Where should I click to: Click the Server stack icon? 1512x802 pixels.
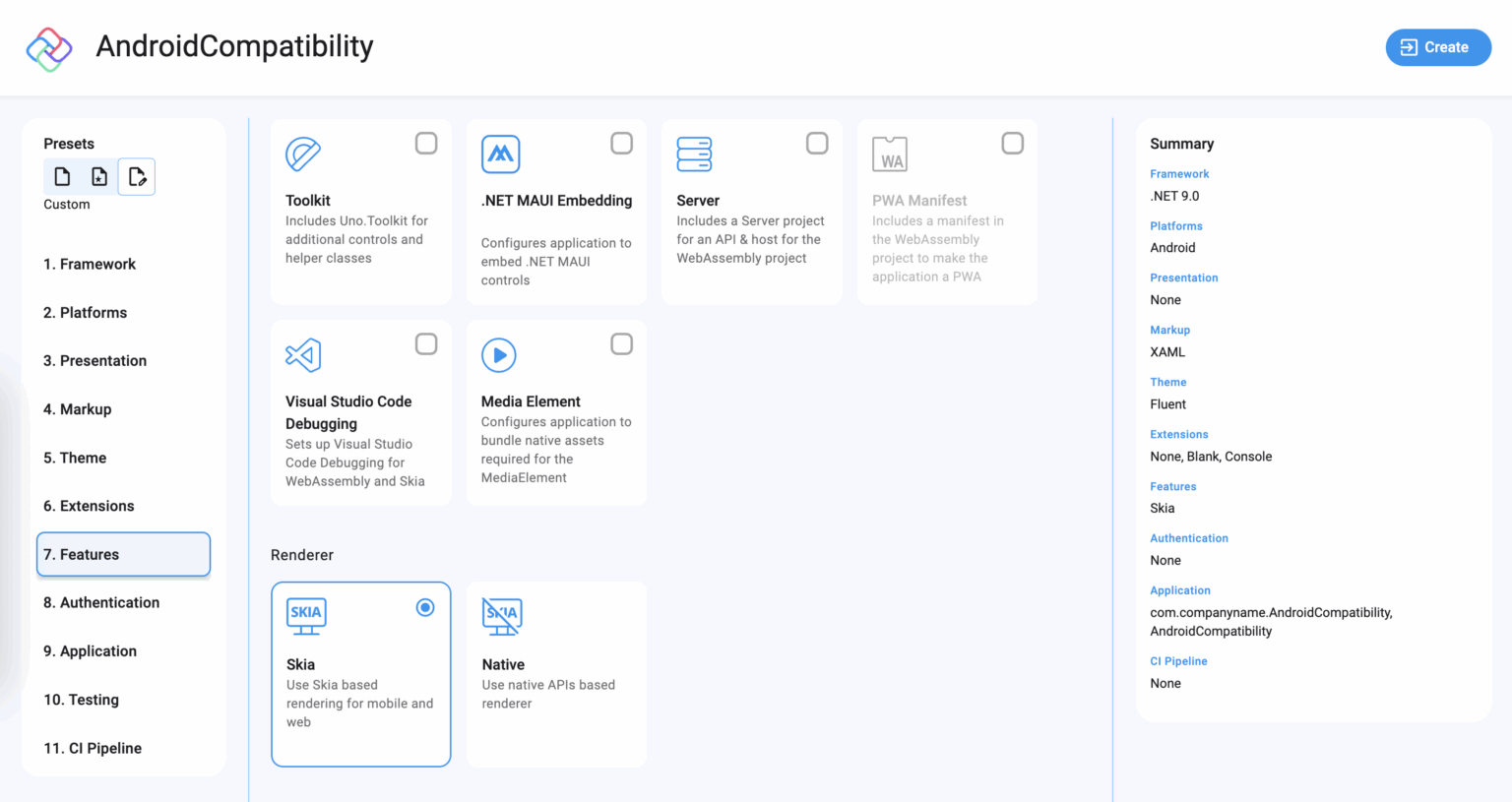click(694, 154)
